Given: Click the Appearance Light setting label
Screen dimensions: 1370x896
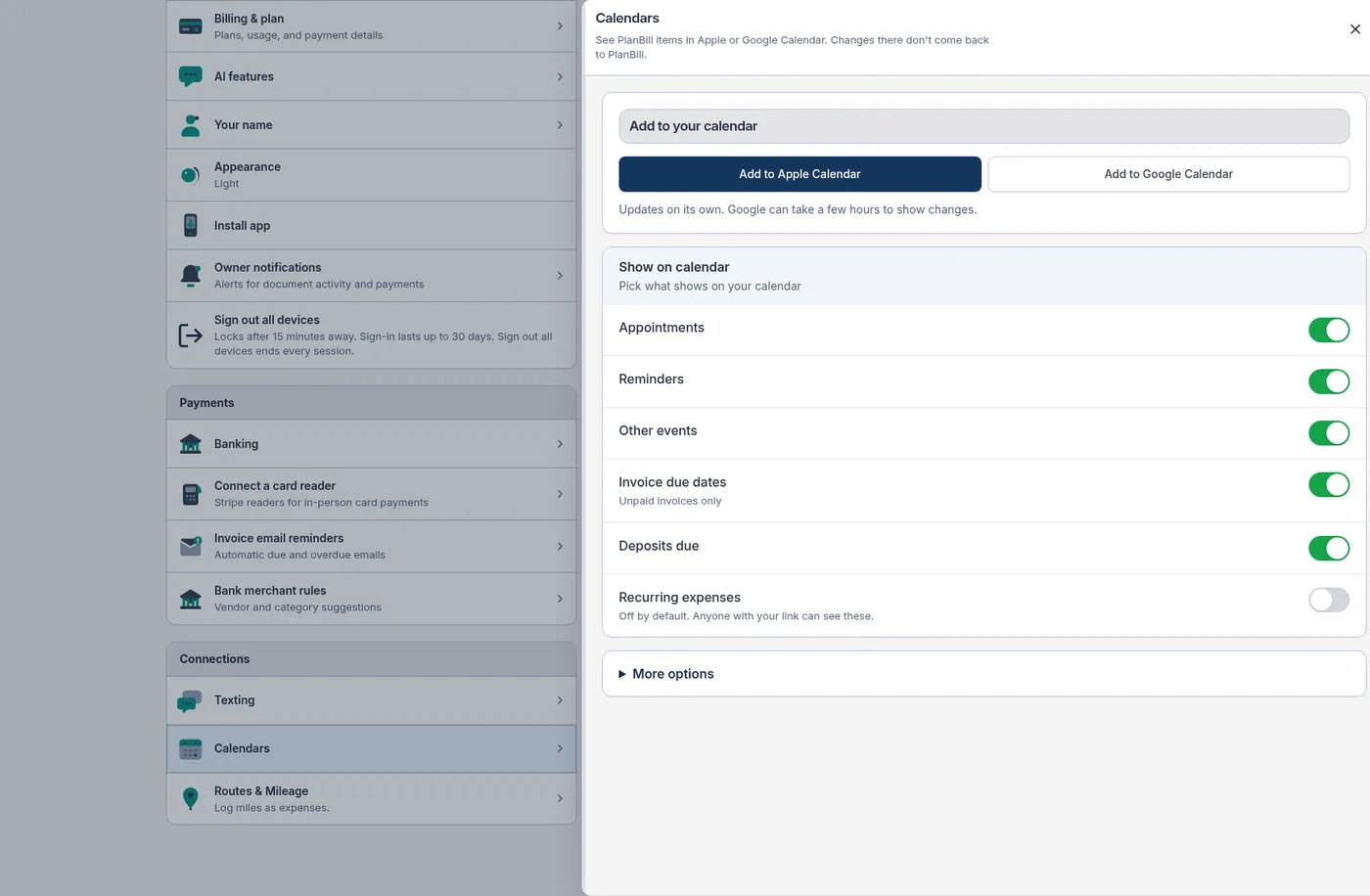Looking at the screenshot, I should (226, 184).
